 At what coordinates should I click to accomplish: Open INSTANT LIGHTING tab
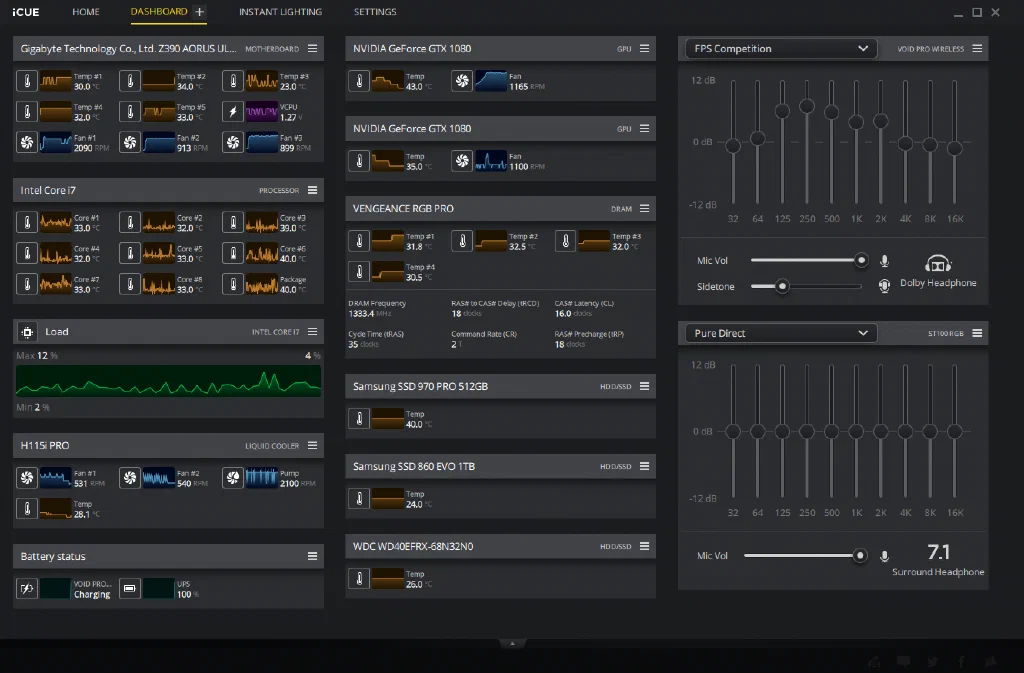tap(280, 12)
